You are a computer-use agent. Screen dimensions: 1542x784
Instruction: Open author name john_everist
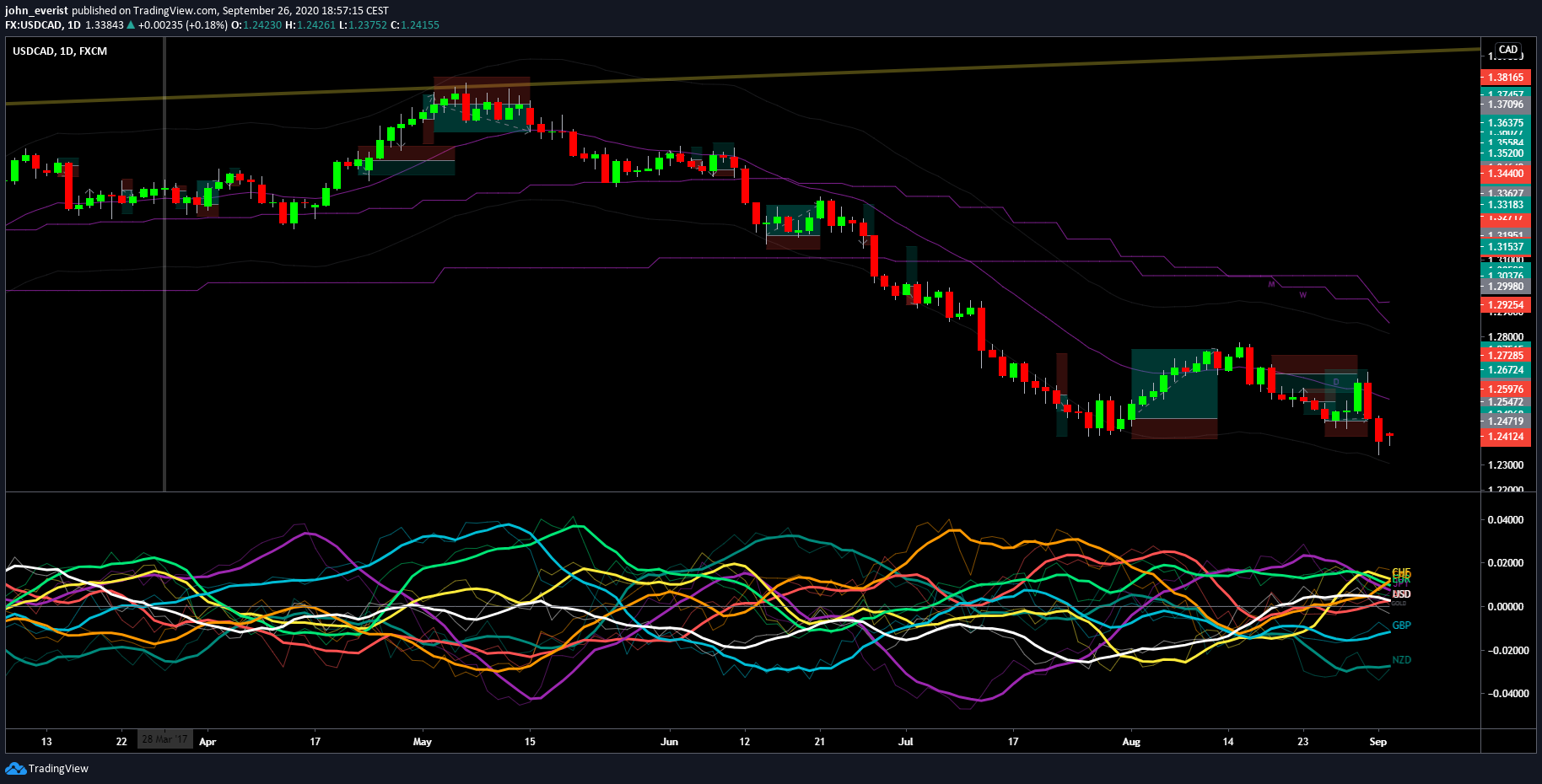click(36, 11)
